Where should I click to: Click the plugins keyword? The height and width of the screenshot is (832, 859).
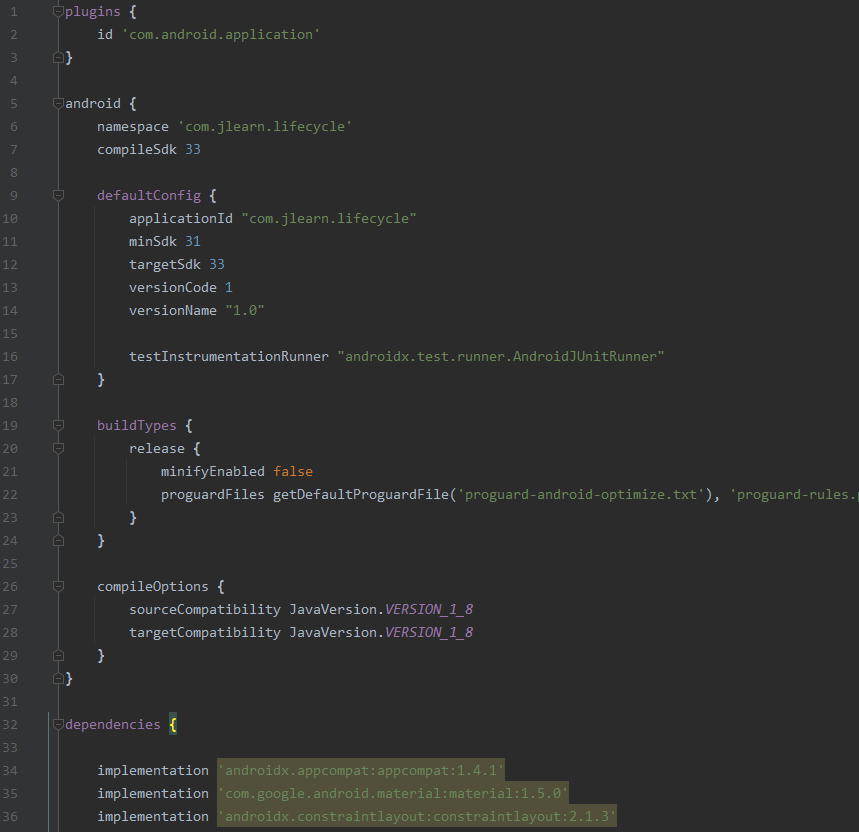(x=93, y=12)
